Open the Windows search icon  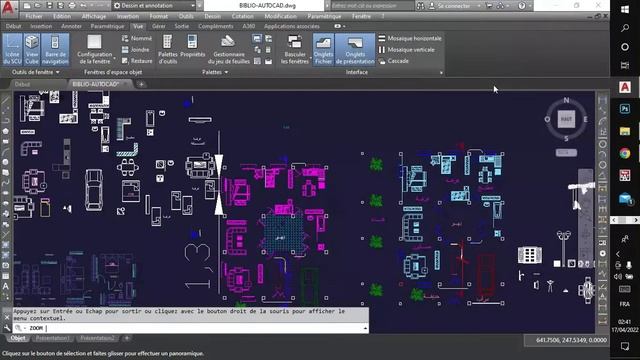tap(624, 28)
